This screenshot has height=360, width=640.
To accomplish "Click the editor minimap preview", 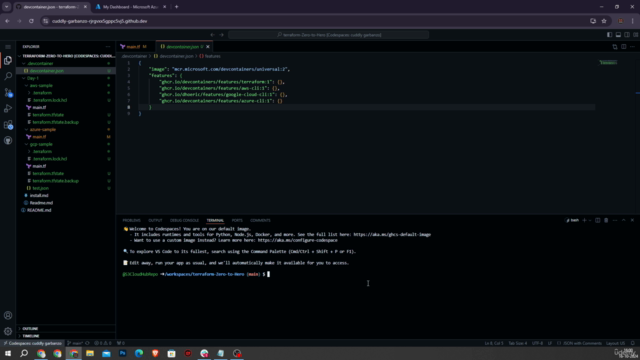I will (x=608, y=63).
